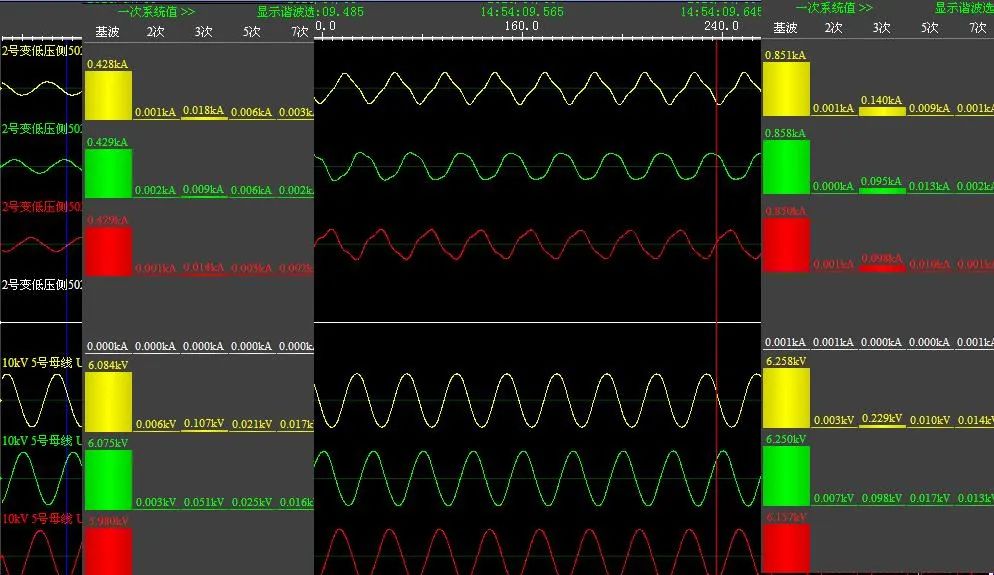Select the 基波 column header in left panel
994x575 pixels.
[107, 31]
